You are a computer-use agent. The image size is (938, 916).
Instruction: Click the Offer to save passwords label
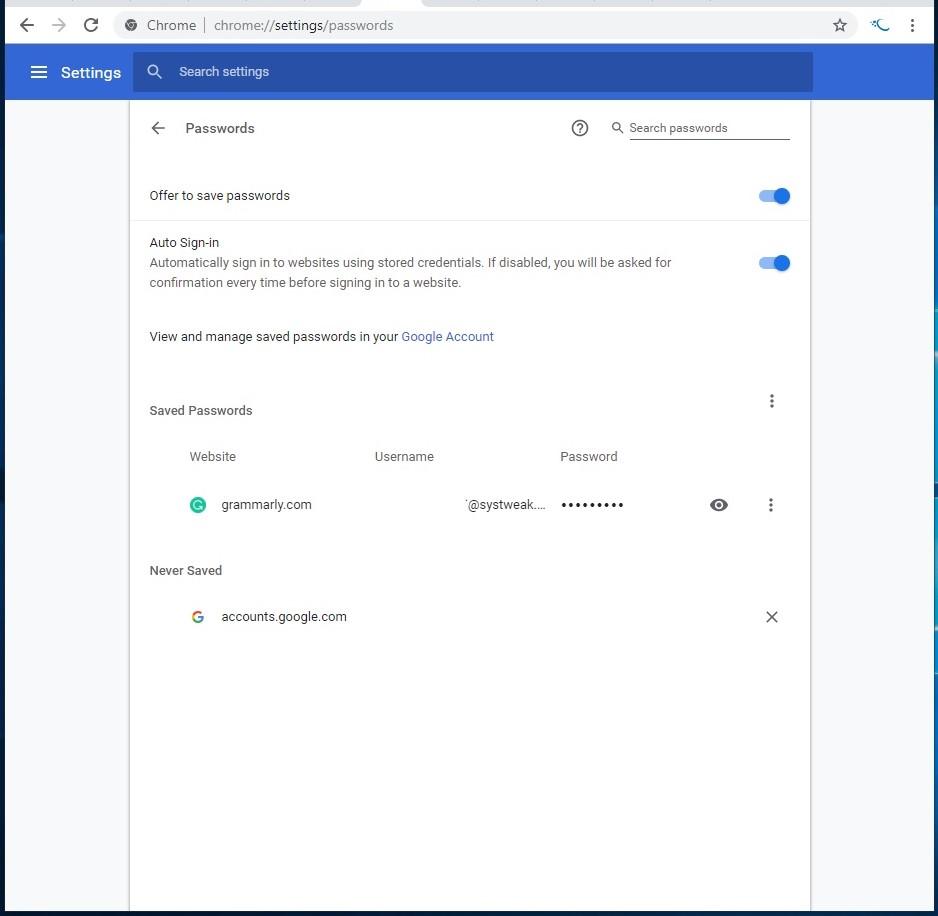tap(220, 196)
